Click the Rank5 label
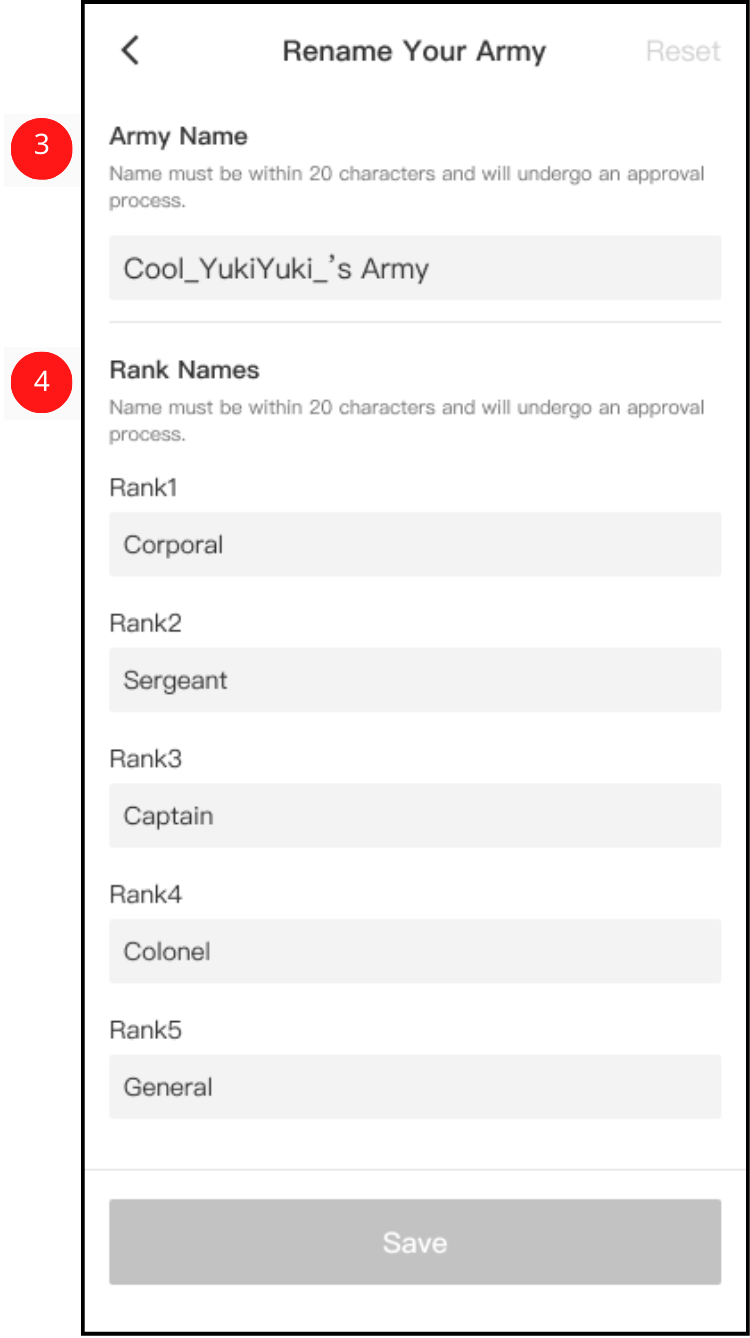 pyautogui.click(x=145, y=1030)
